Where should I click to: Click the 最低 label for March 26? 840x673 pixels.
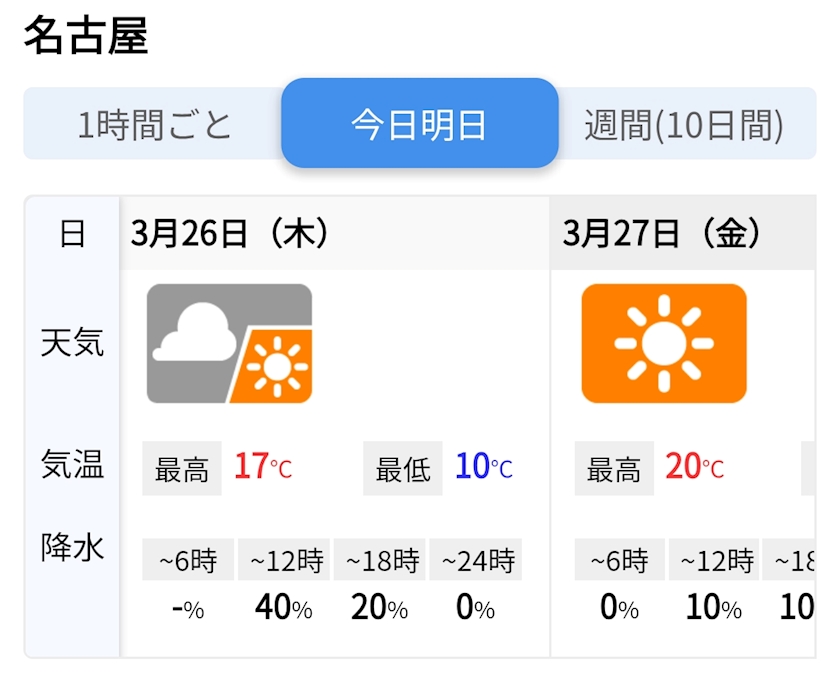coord(403,468)
